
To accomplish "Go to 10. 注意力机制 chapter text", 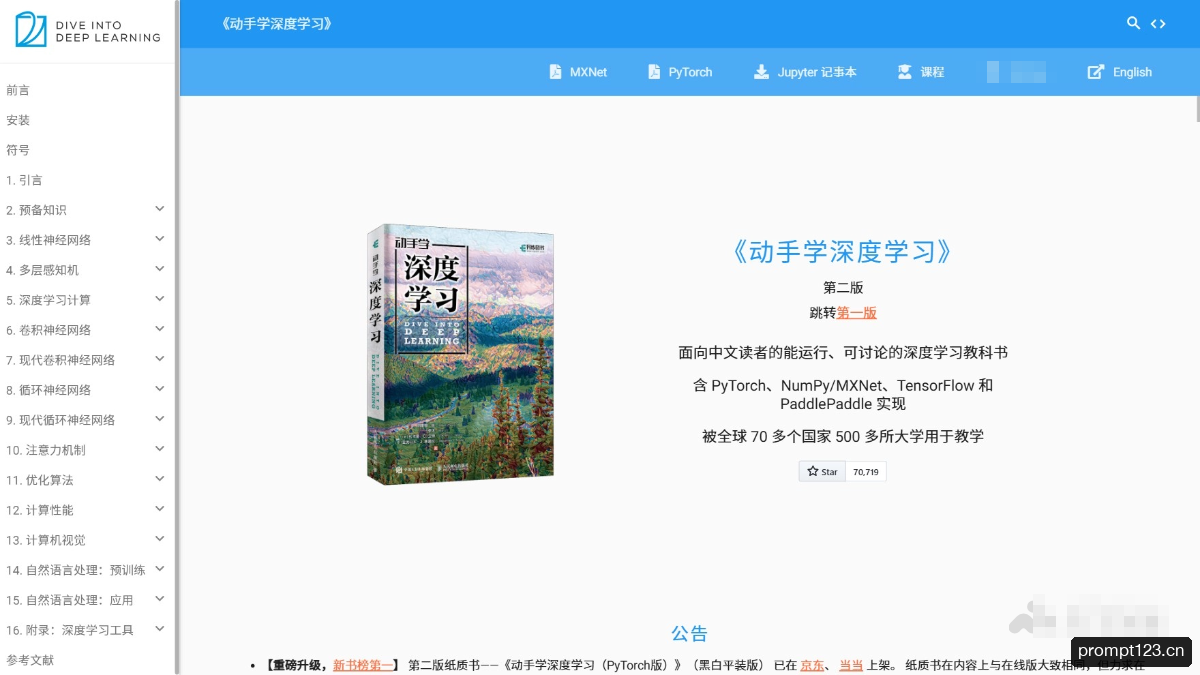I will click(46, 450).
